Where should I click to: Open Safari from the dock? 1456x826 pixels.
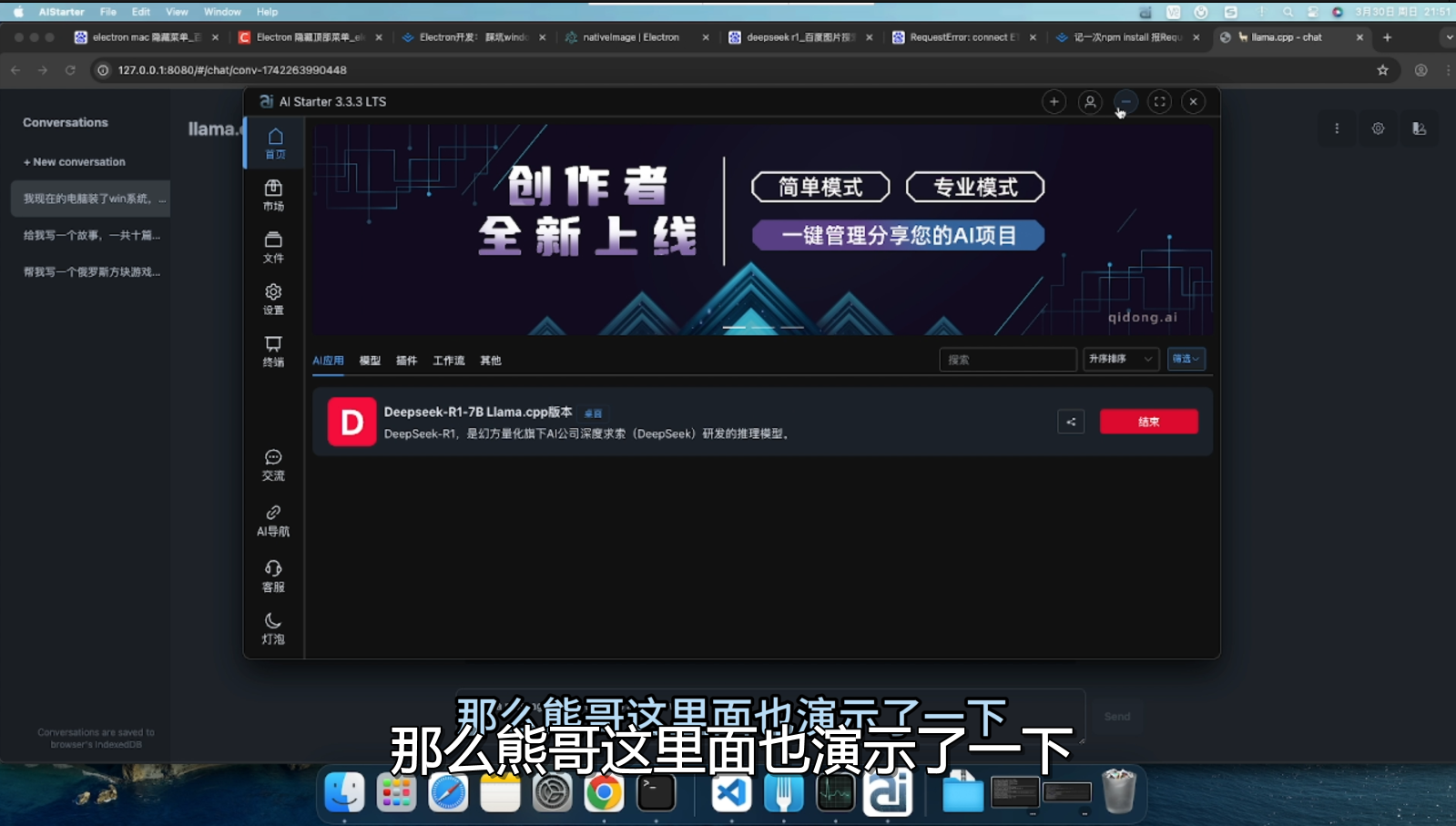click(448, 792)
